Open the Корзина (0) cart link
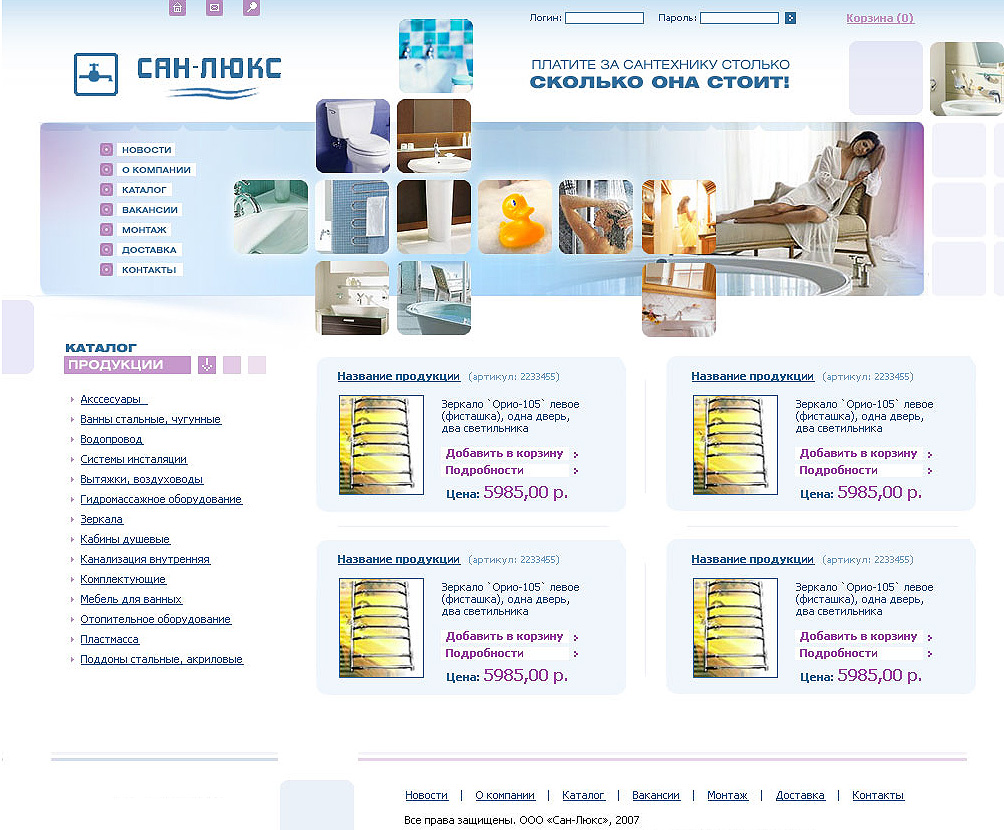This screenshot has height=830, width=1004. pos(880,18)
